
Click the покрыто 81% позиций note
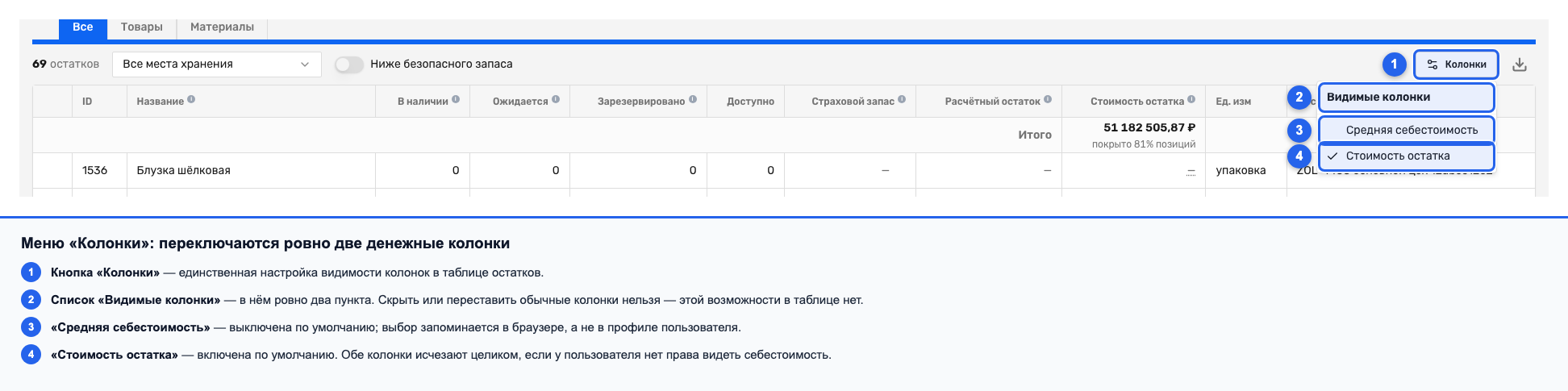click(1144, 144)
